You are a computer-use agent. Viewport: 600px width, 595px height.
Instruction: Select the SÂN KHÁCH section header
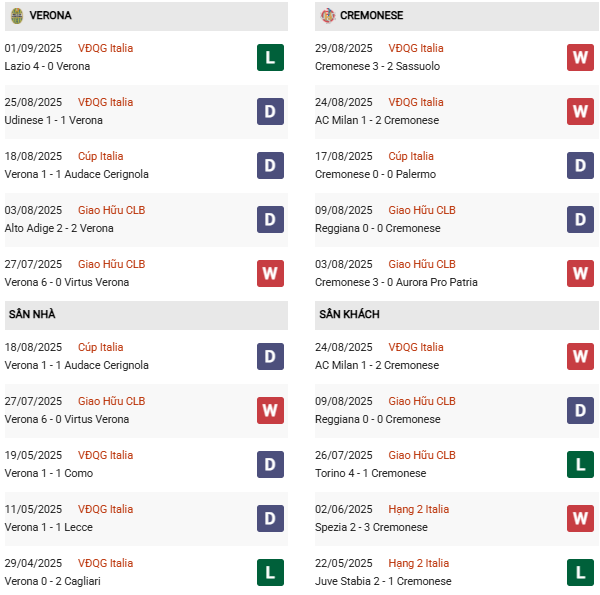click(349, 314)
